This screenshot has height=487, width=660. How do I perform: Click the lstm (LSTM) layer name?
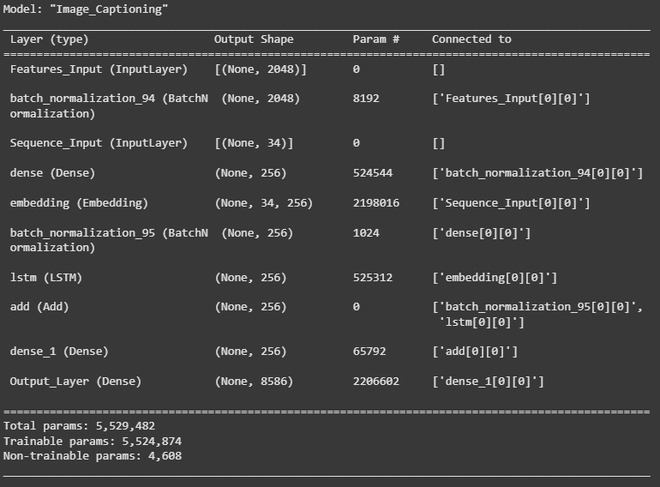[x=47, y=277]
